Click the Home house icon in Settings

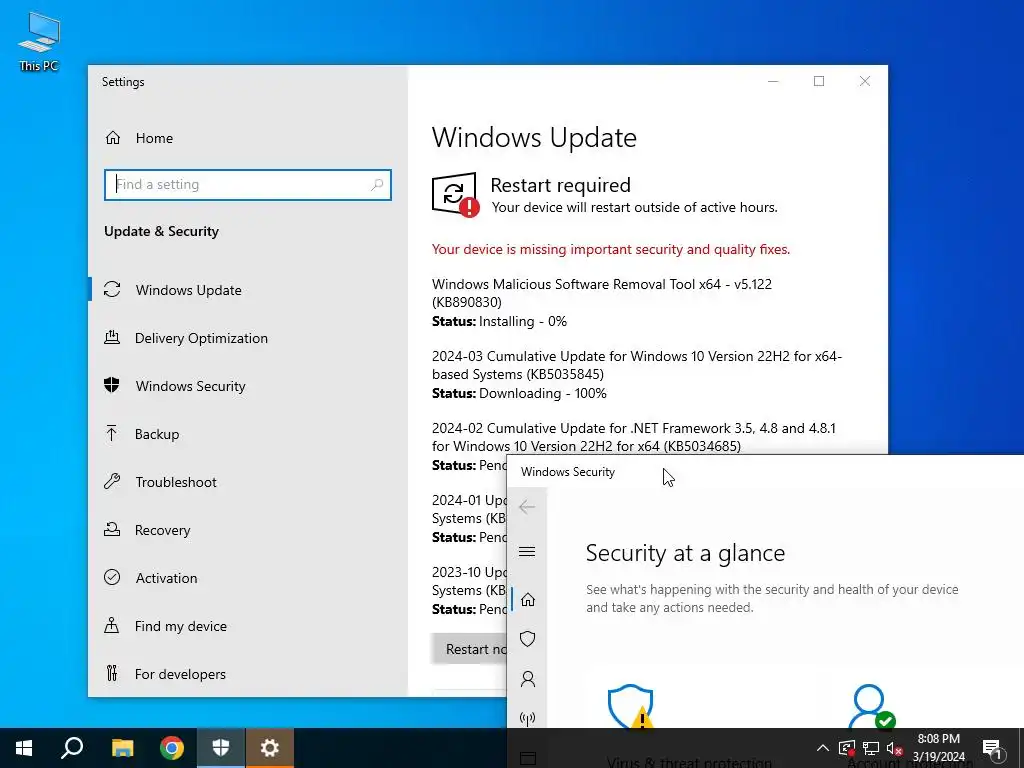pos(113,138)
